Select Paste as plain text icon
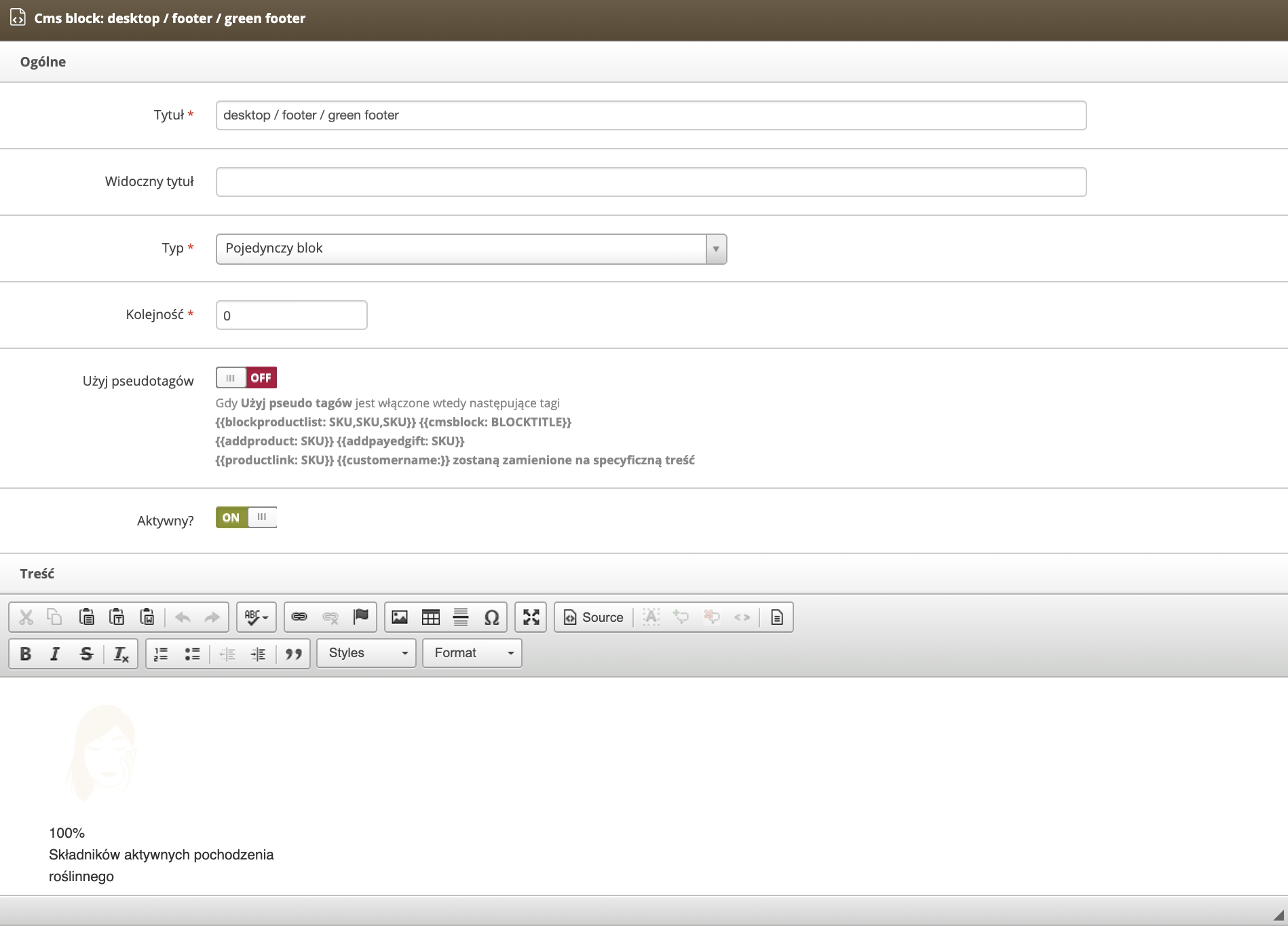 coord(117,617)
